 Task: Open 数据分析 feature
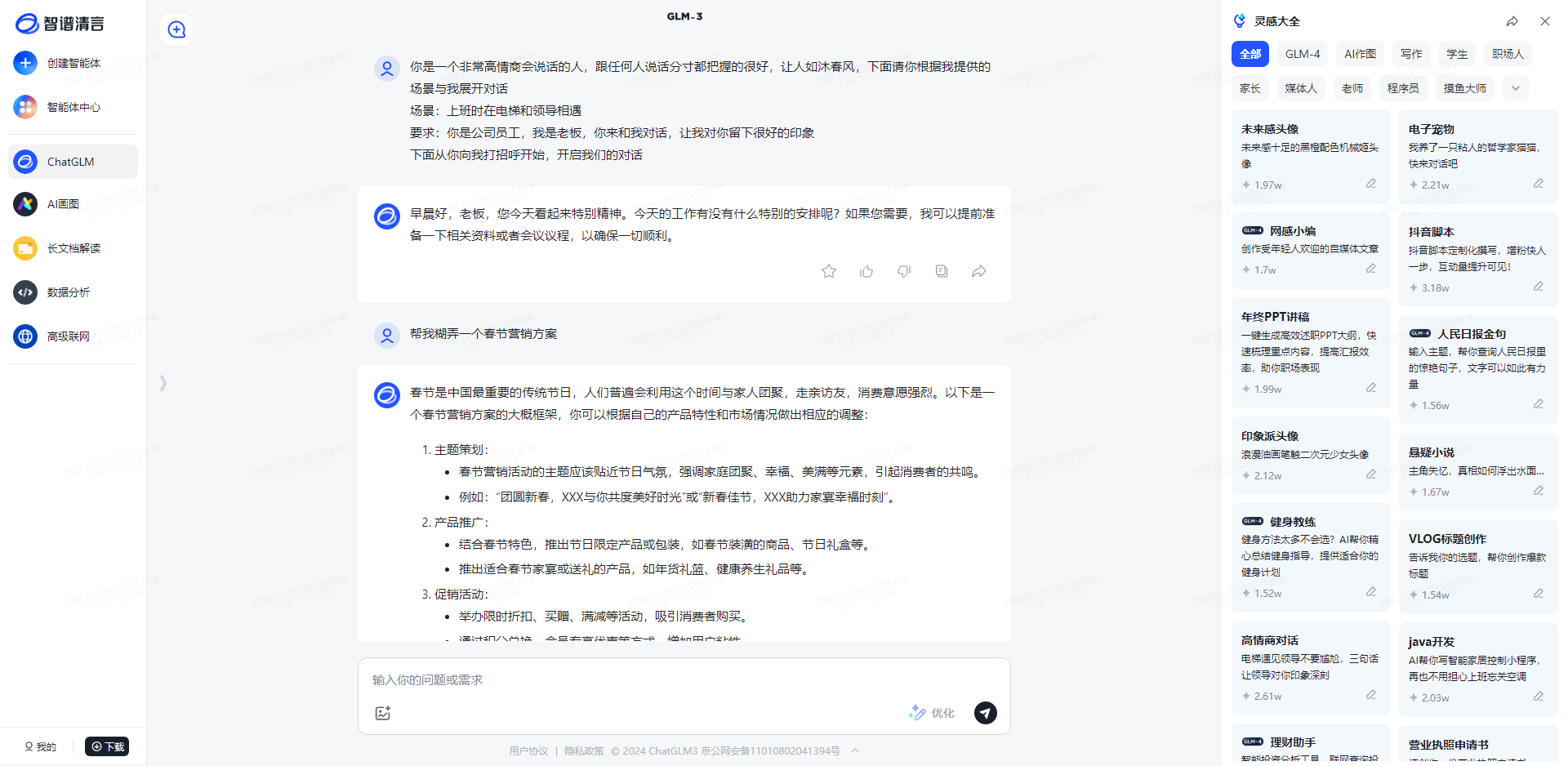(73, 292)
